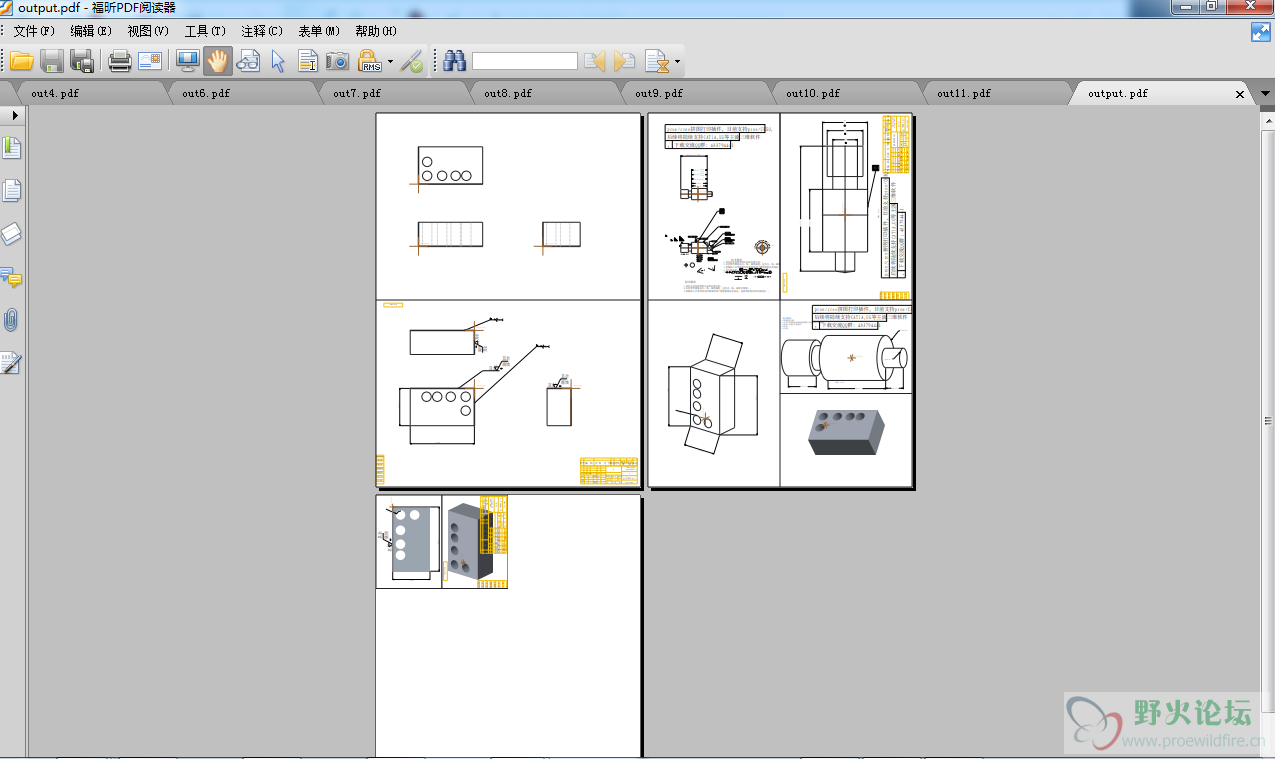The height and width of the screenshot is (759, 1275).
Task: Open the search options dropdown arrow
Action: [x=678, y=62]
